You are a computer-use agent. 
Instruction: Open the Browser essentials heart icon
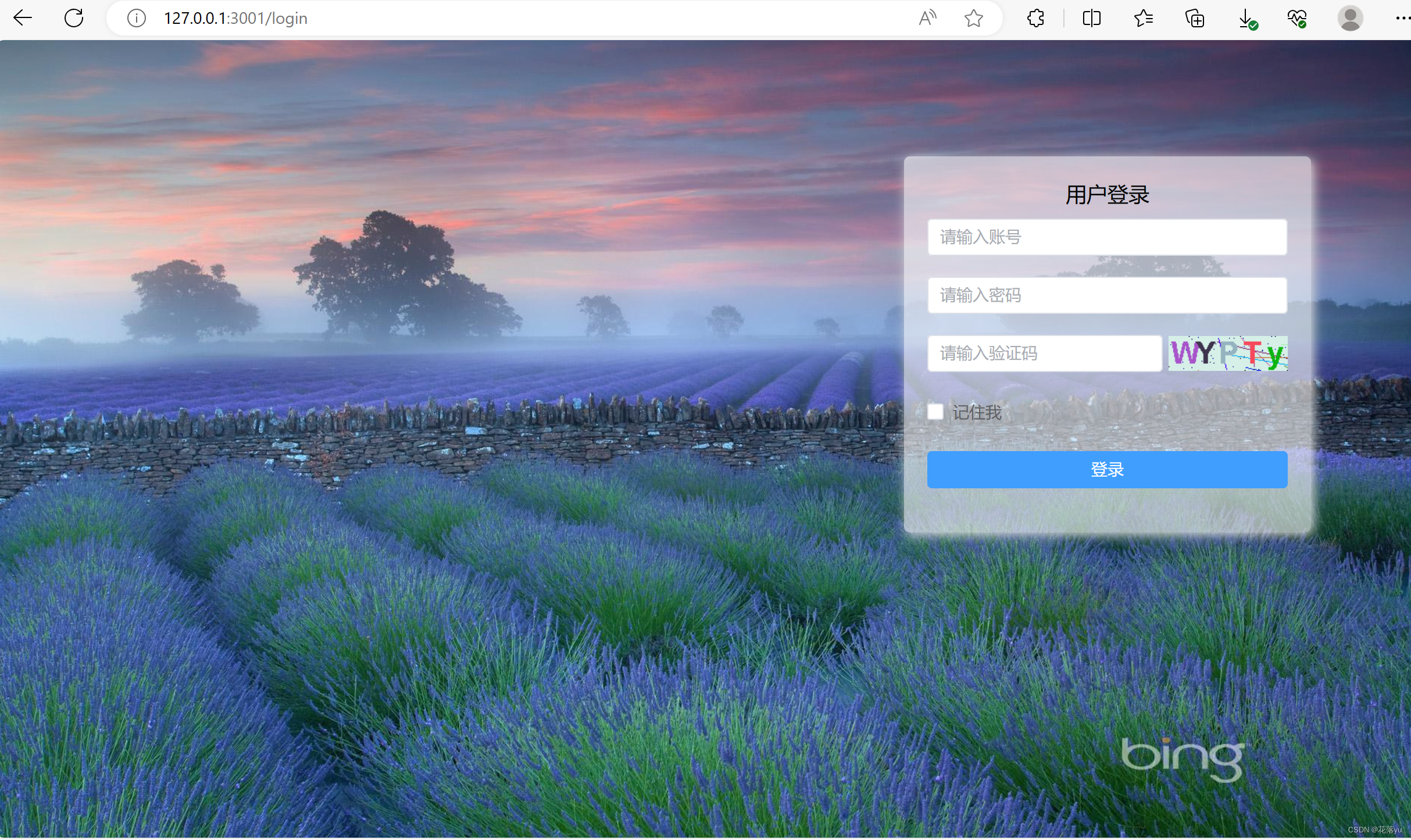[x=1297, y=18]
